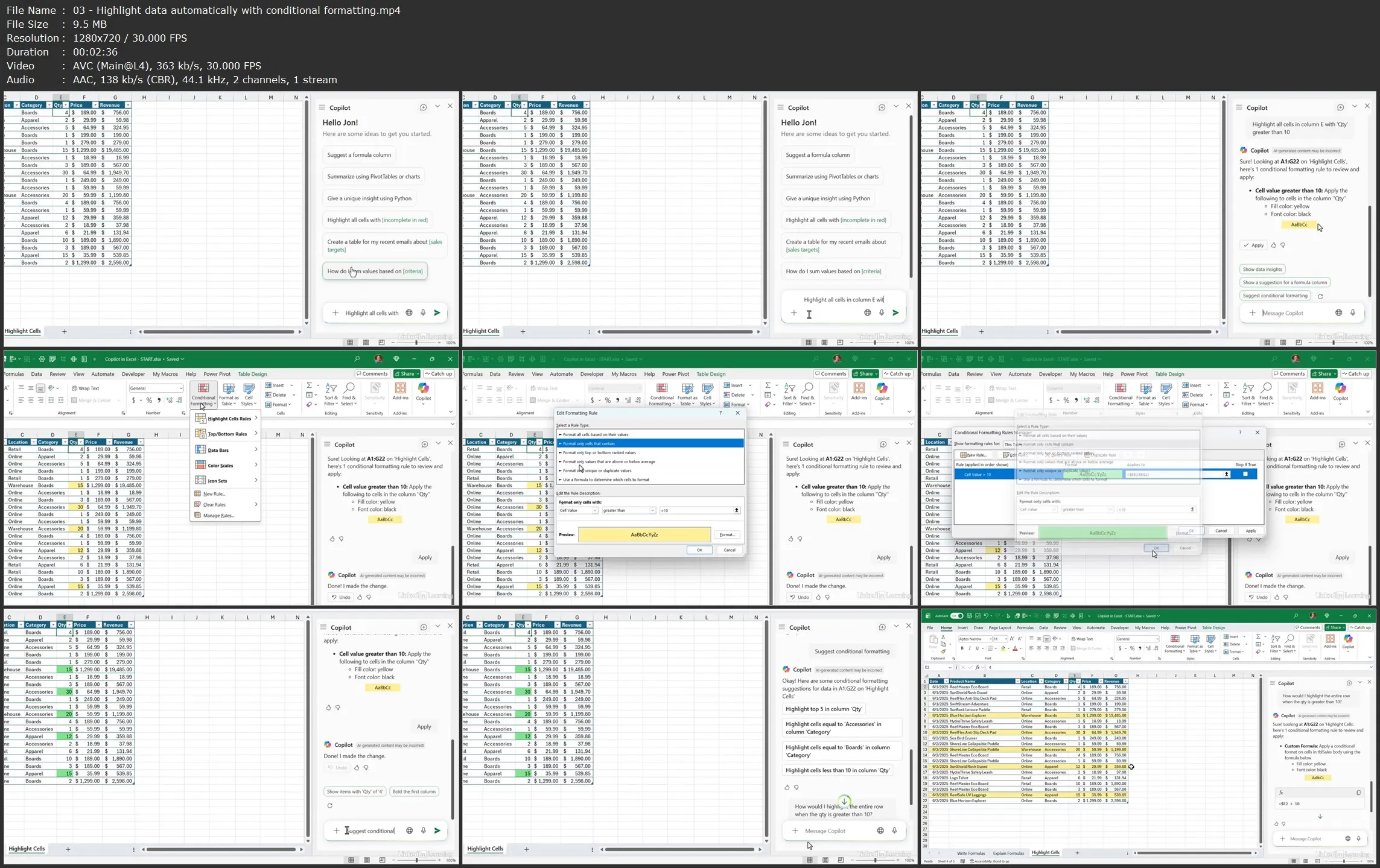Screen dimensions: 1380x868
Task: Click the Icon Sets menu icon
Action: [201, 480]
